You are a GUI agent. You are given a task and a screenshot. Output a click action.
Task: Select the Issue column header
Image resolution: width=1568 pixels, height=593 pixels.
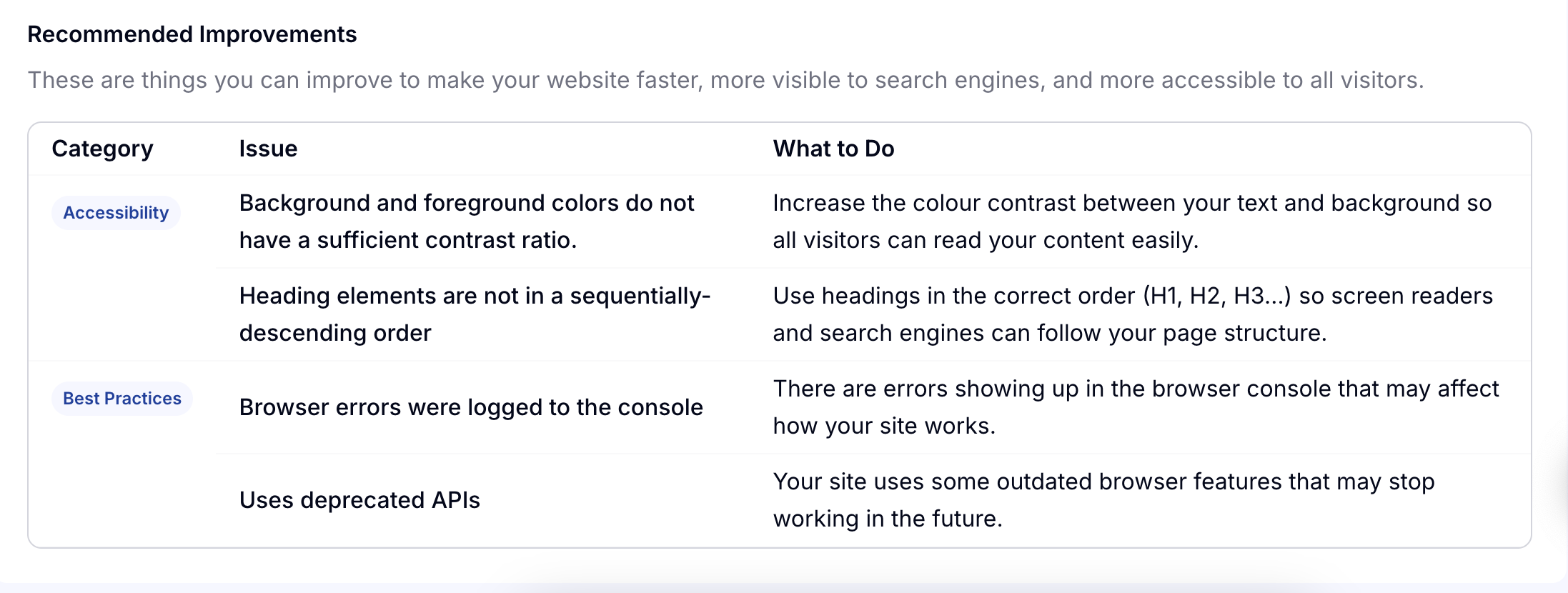[x=268, y=149]
